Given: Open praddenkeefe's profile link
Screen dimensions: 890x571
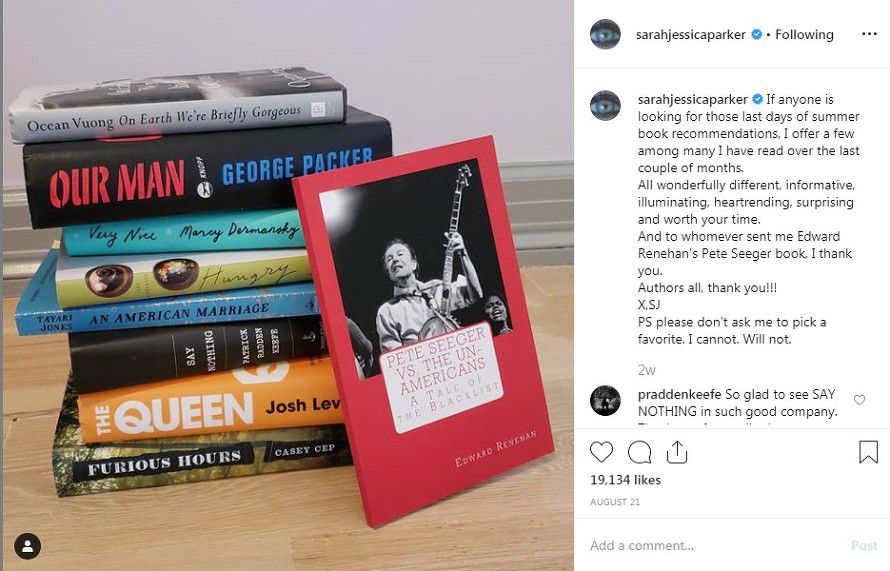Looking at the screenshot, I should click(679, 394).
